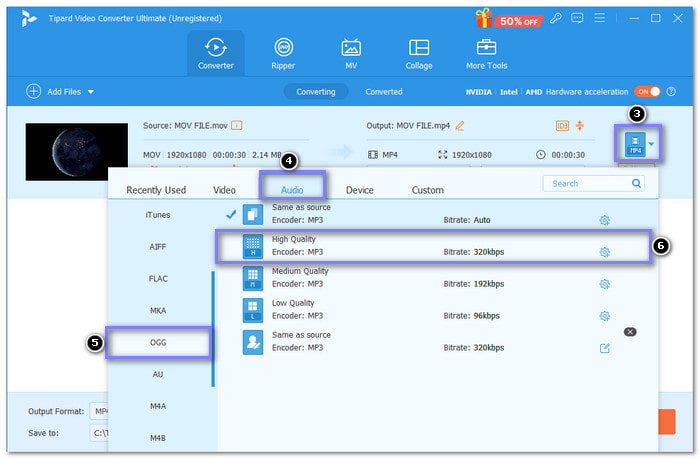Choose Low Quality profile name text
The image size is (700, 459).
point(293,303)
